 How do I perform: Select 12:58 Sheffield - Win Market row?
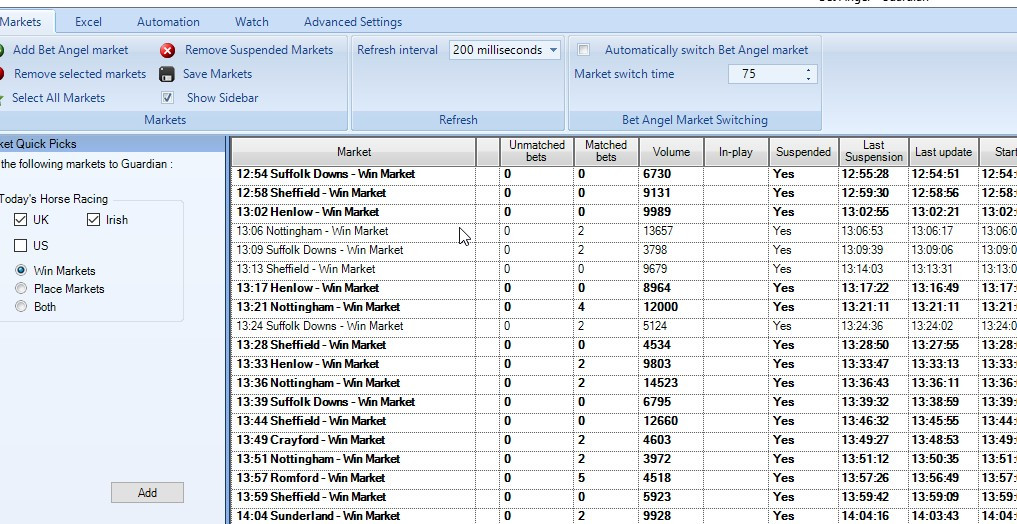click(624, 193)
